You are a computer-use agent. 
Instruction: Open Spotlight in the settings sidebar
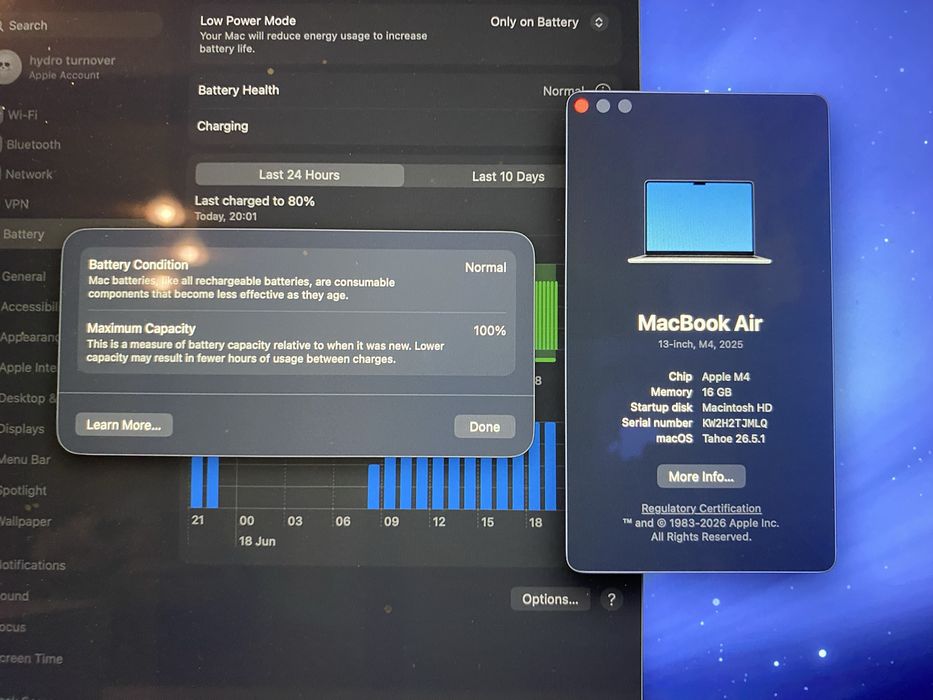coord(23,490)
